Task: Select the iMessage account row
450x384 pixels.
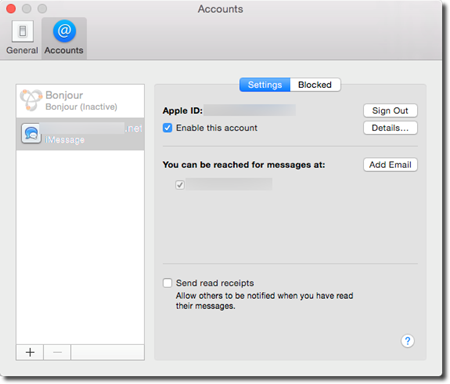Action: coord(80,134)
